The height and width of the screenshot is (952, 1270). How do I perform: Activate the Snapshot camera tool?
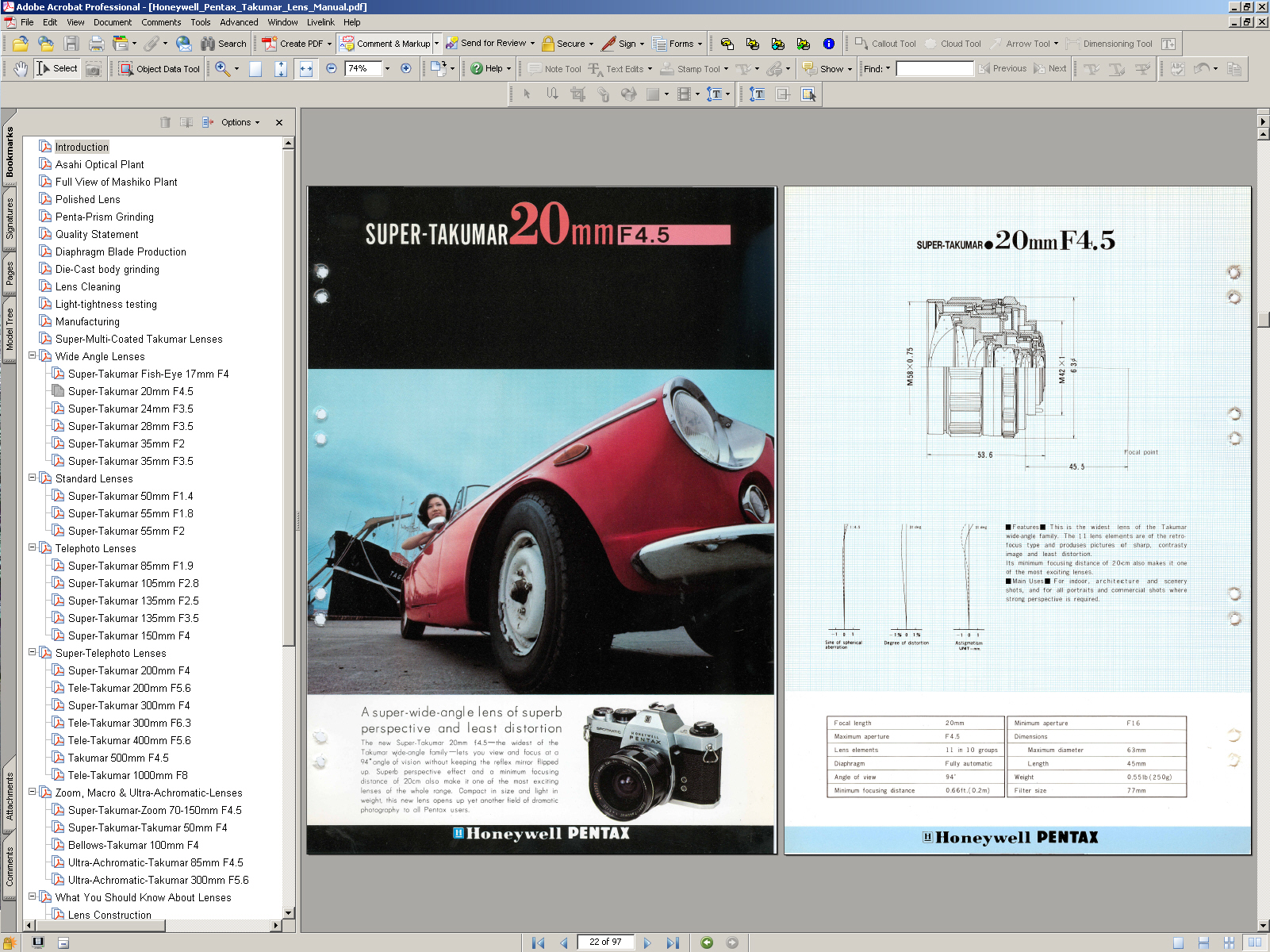[x=94, y=69]
